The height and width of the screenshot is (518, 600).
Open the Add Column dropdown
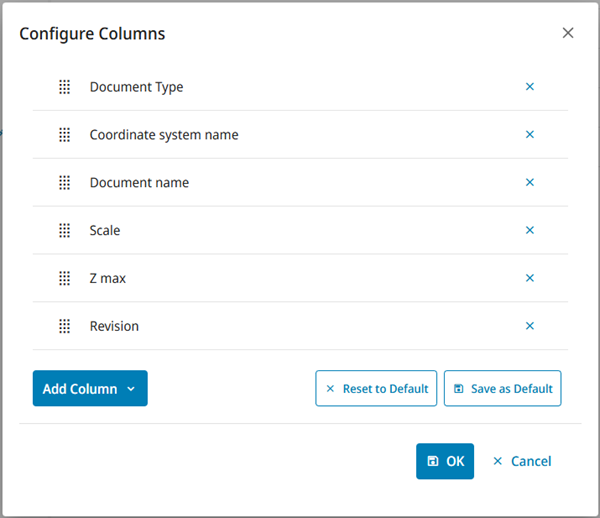90,389
